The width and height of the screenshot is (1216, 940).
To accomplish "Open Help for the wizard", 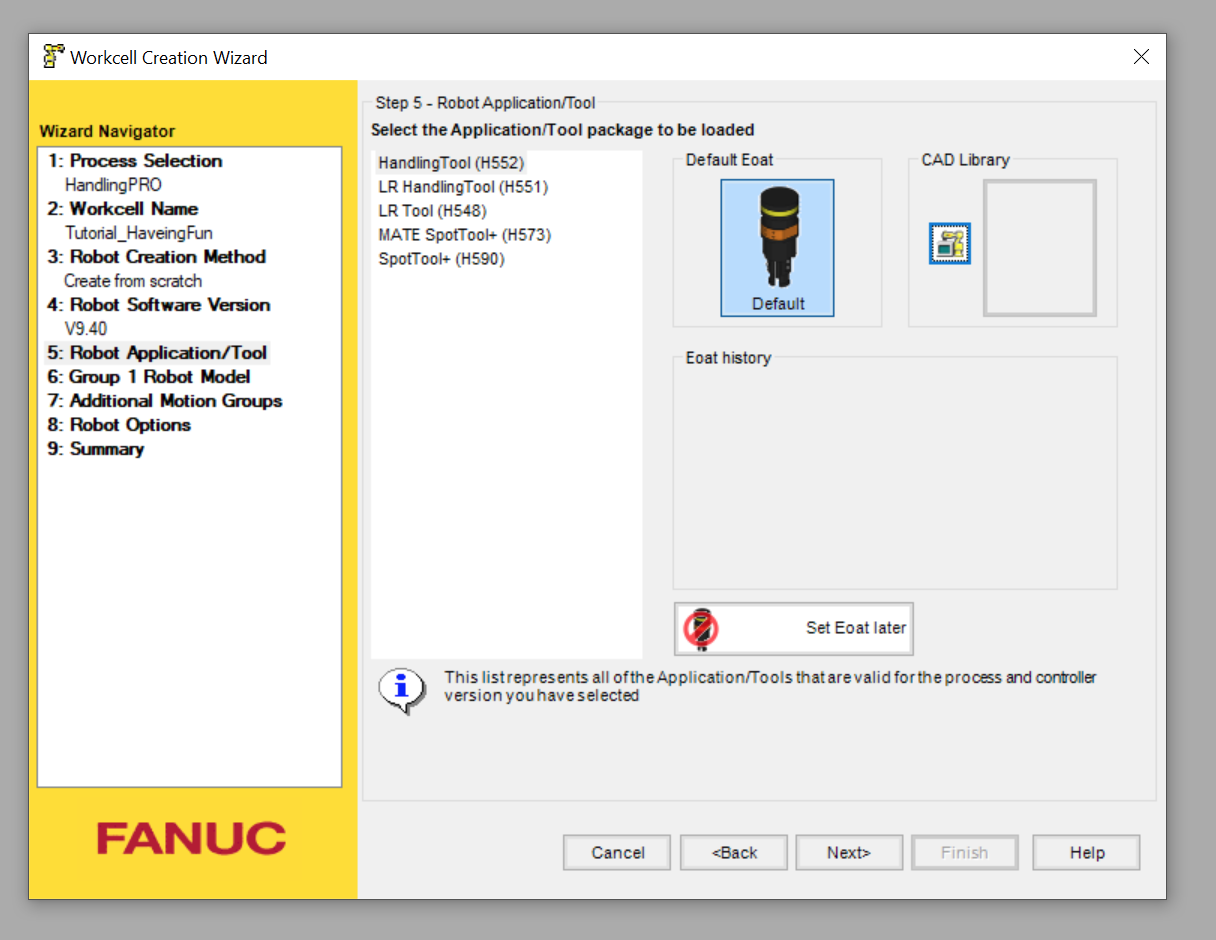I will tap(1086, 853).
